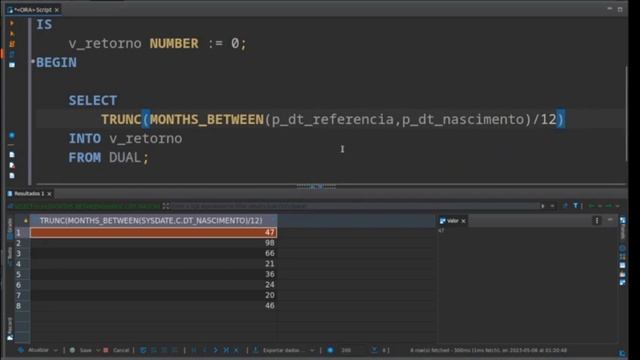Click the results filter expression field
Screen dimensions: 640x360
355,206
